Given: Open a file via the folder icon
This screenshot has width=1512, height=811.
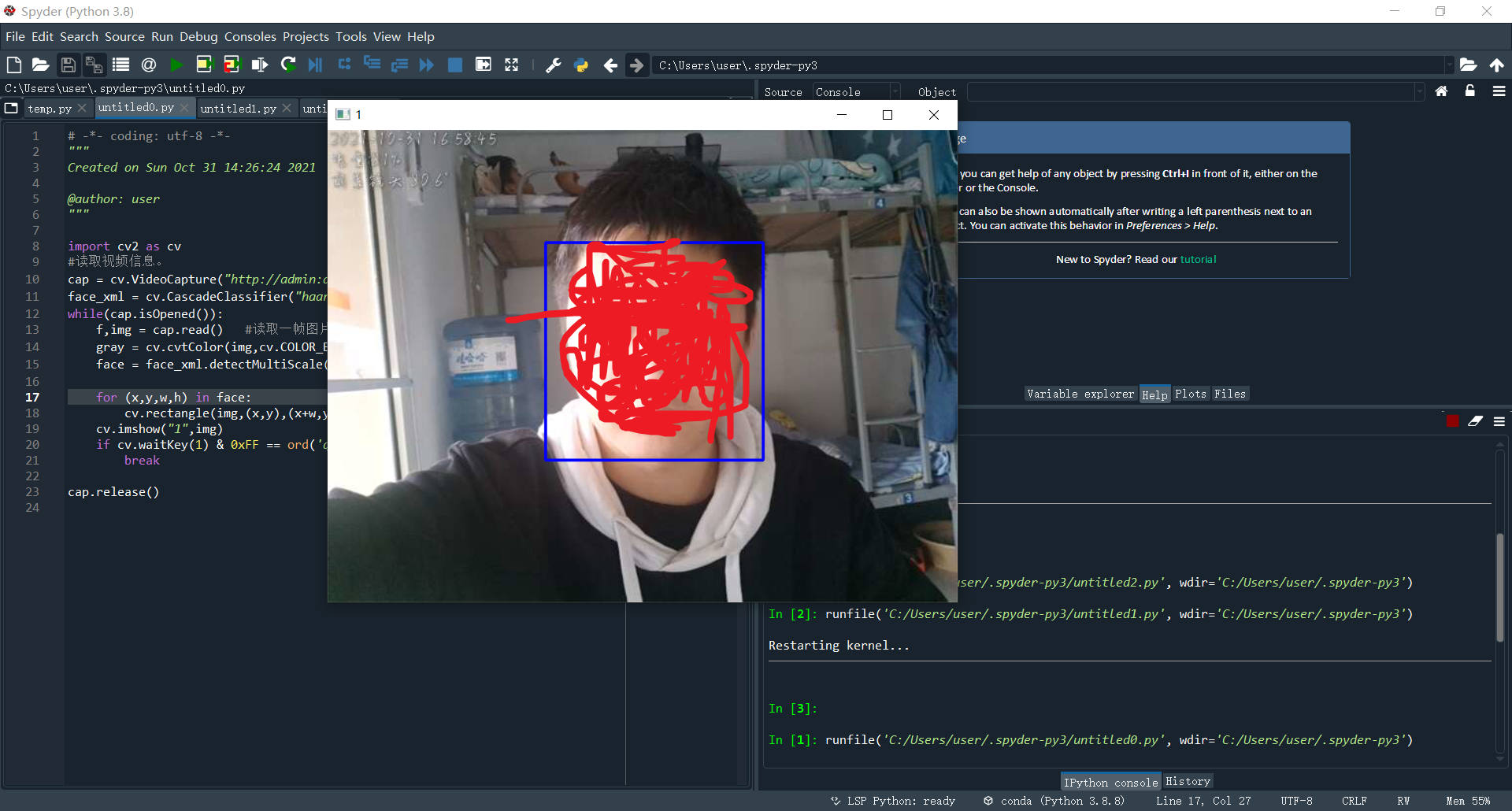Looking at the screenshot, I should point(40,65).
